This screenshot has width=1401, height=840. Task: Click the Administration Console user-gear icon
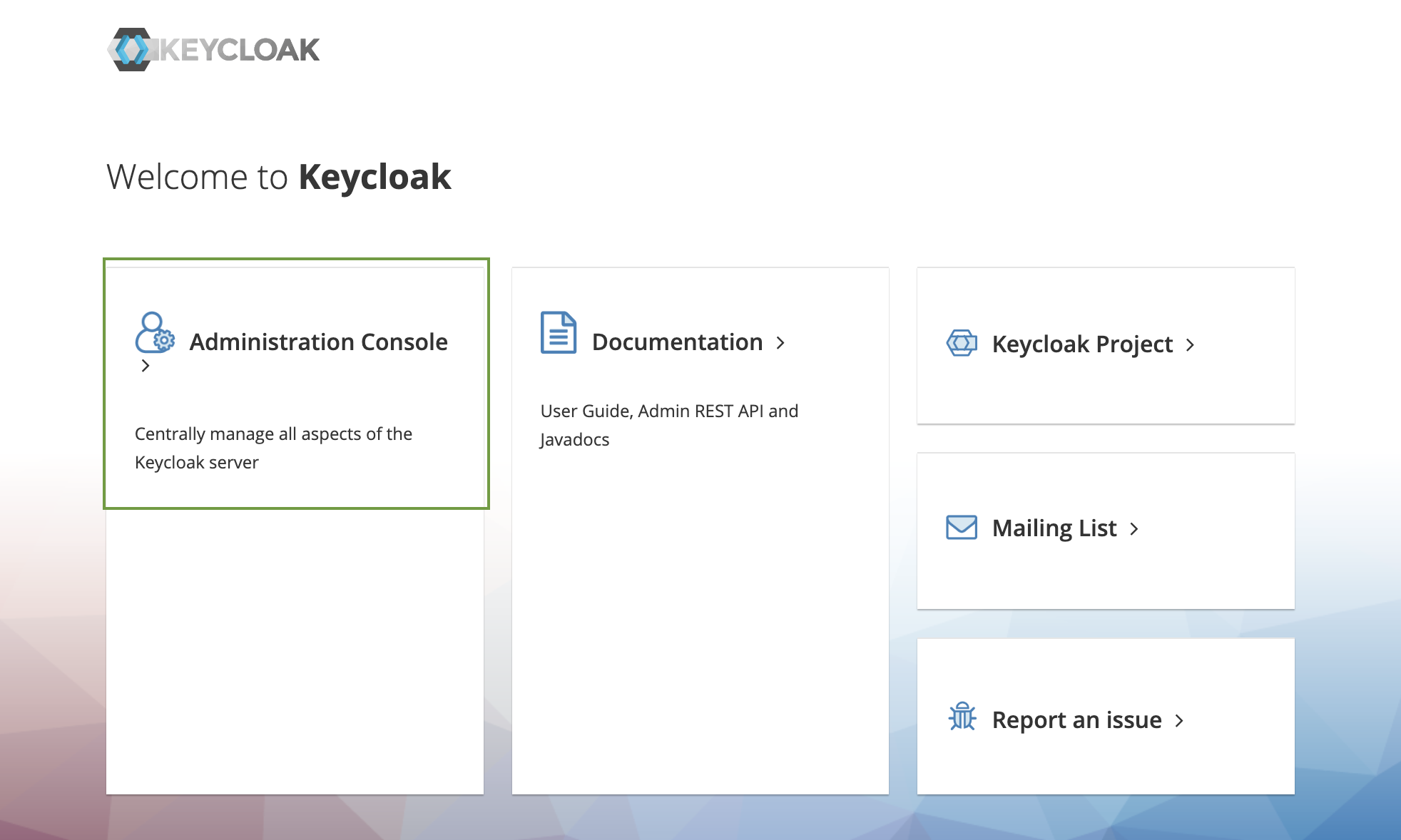pyautogui.click(x=155, y=333)
